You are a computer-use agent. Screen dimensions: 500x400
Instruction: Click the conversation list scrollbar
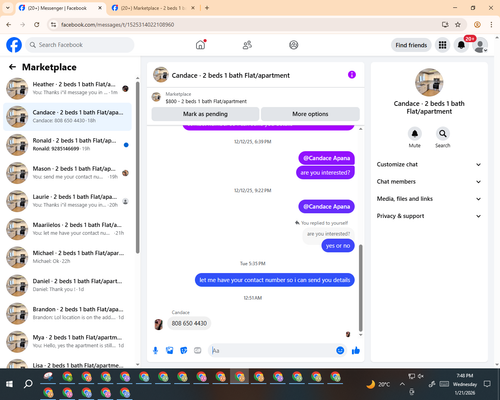click(x=138, y=168)
